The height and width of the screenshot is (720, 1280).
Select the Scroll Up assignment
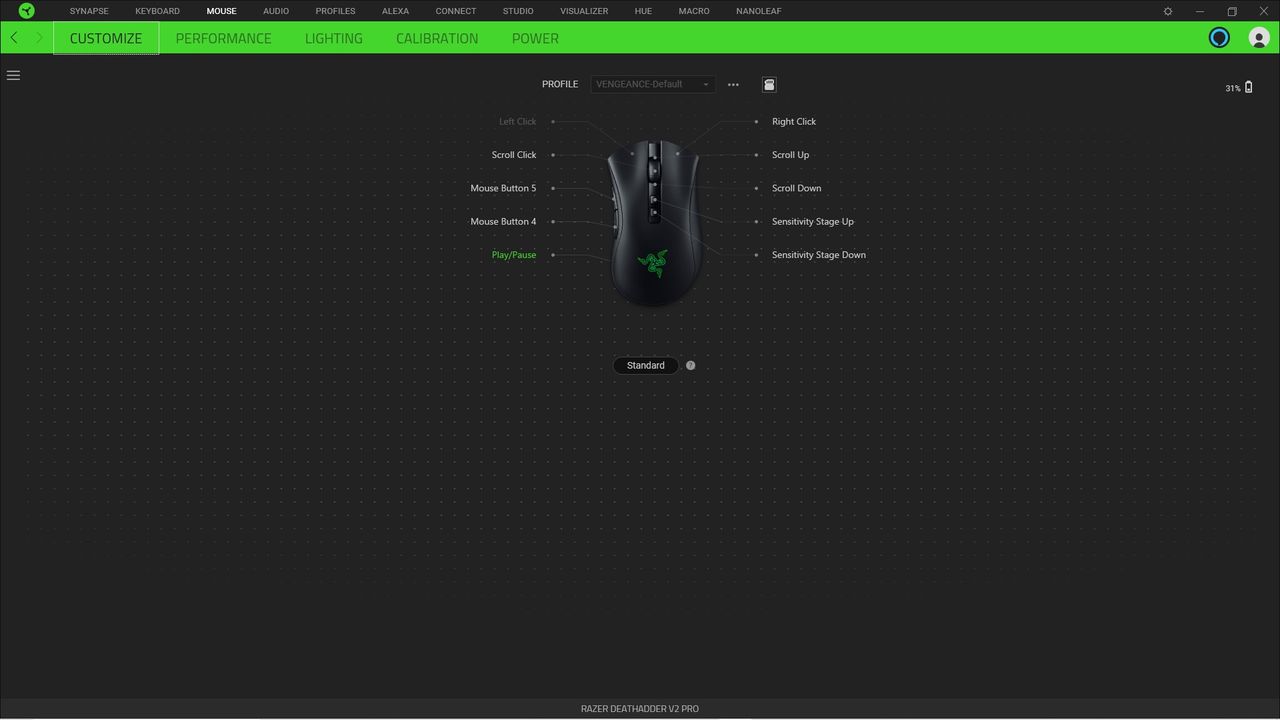[790, 155]
